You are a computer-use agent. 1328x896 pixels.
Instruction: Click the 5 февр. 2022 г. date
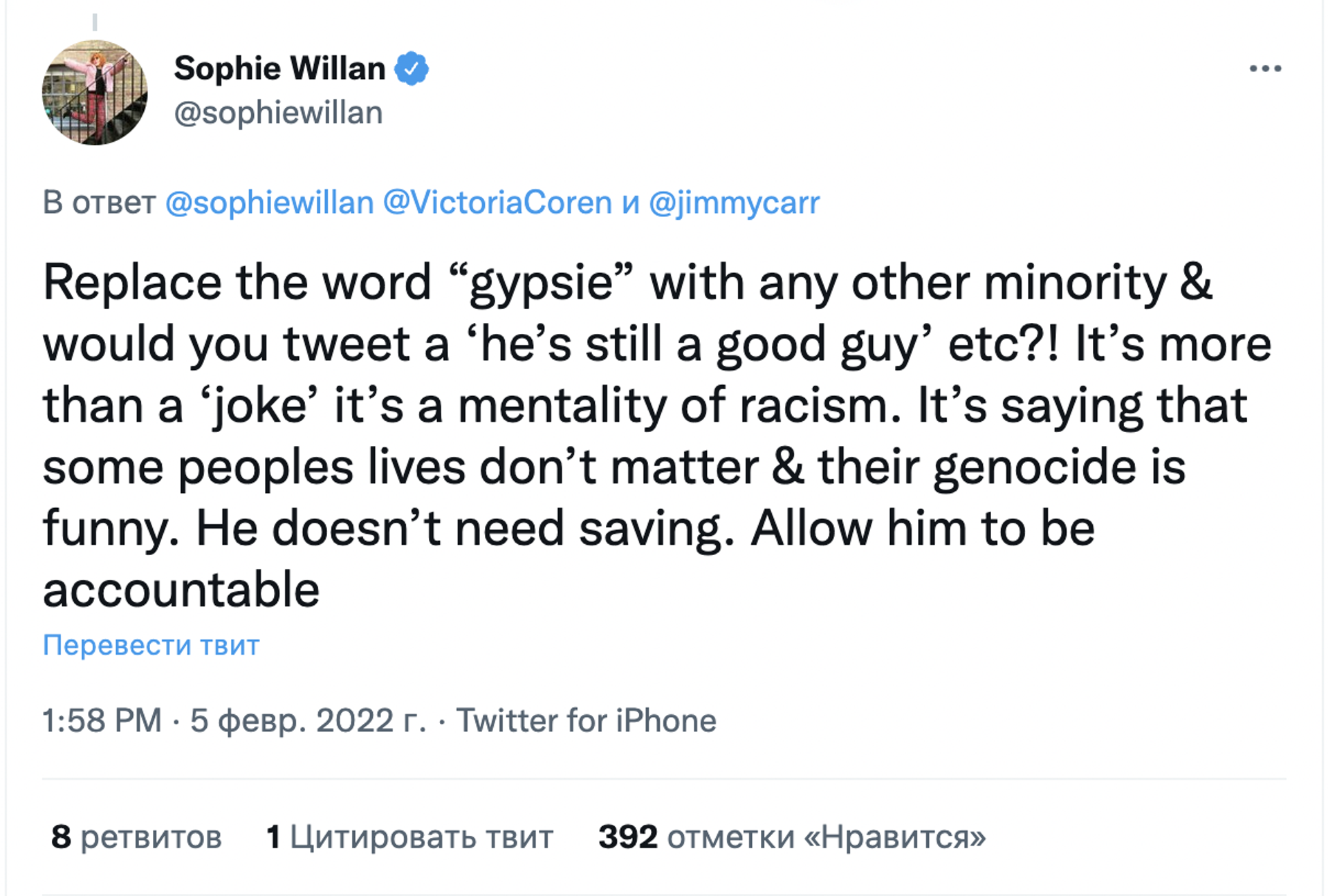[308, 720]
